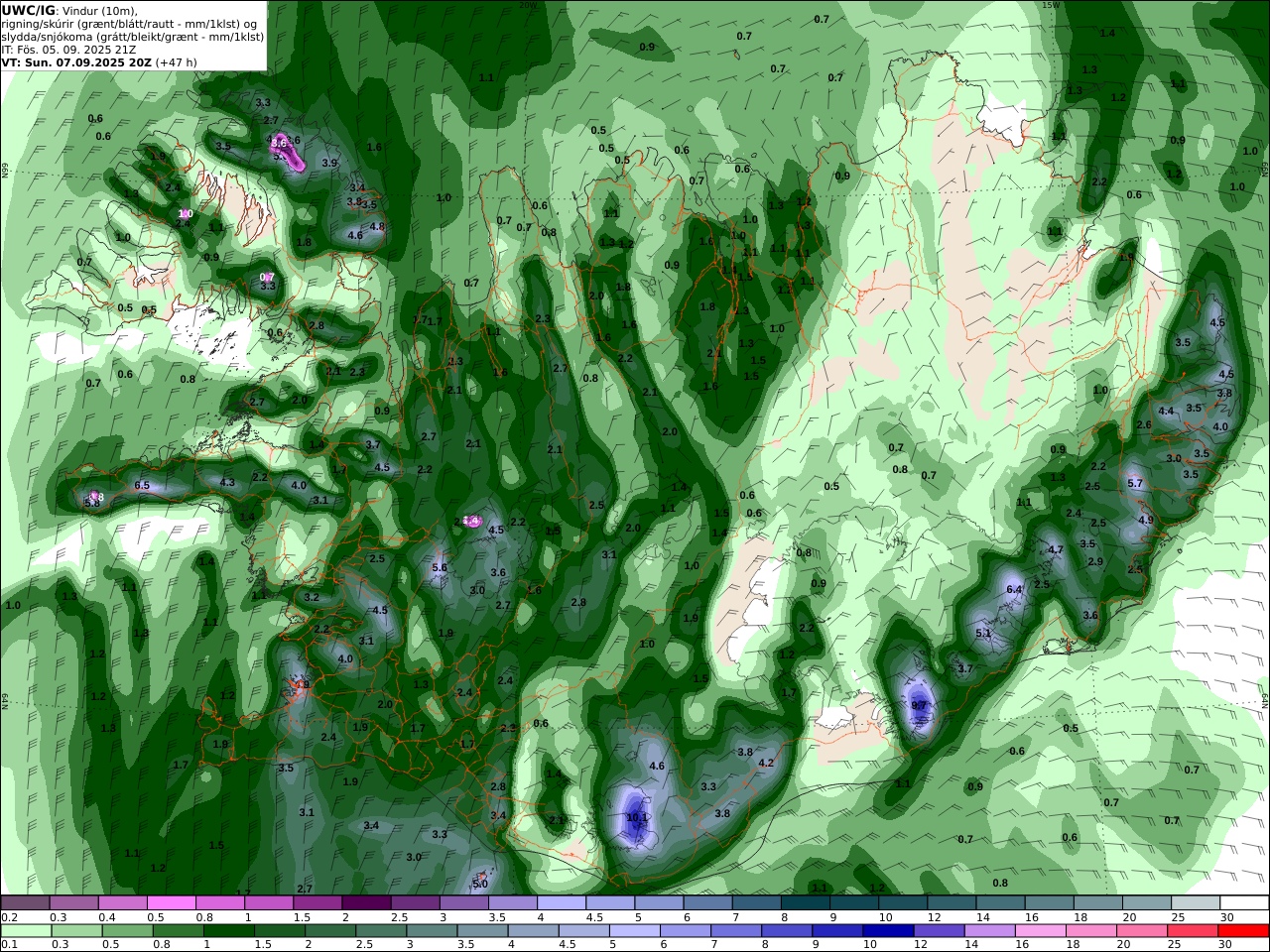Viewport: 1270px width, 952px height.
Task: Click the 3.9 value in the northwest Westfjords
Action: point(329,163)
